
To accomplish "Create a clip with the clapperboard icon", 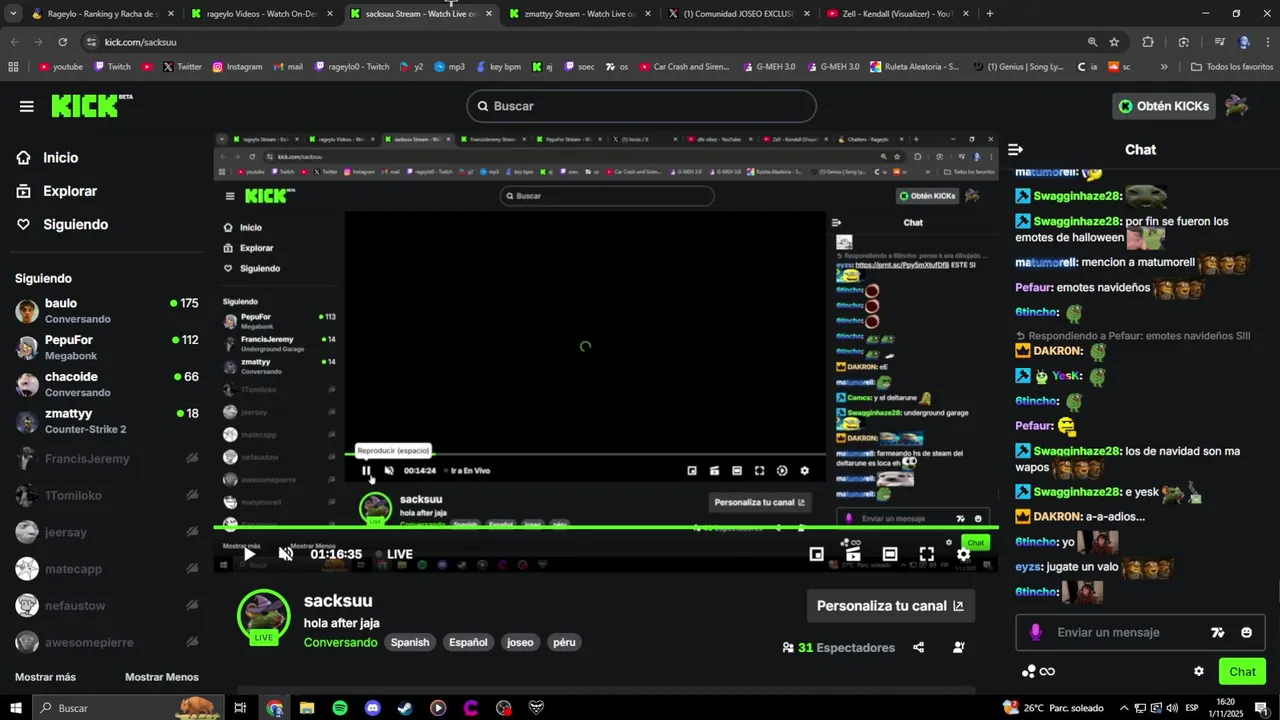I will pos(853,554).
